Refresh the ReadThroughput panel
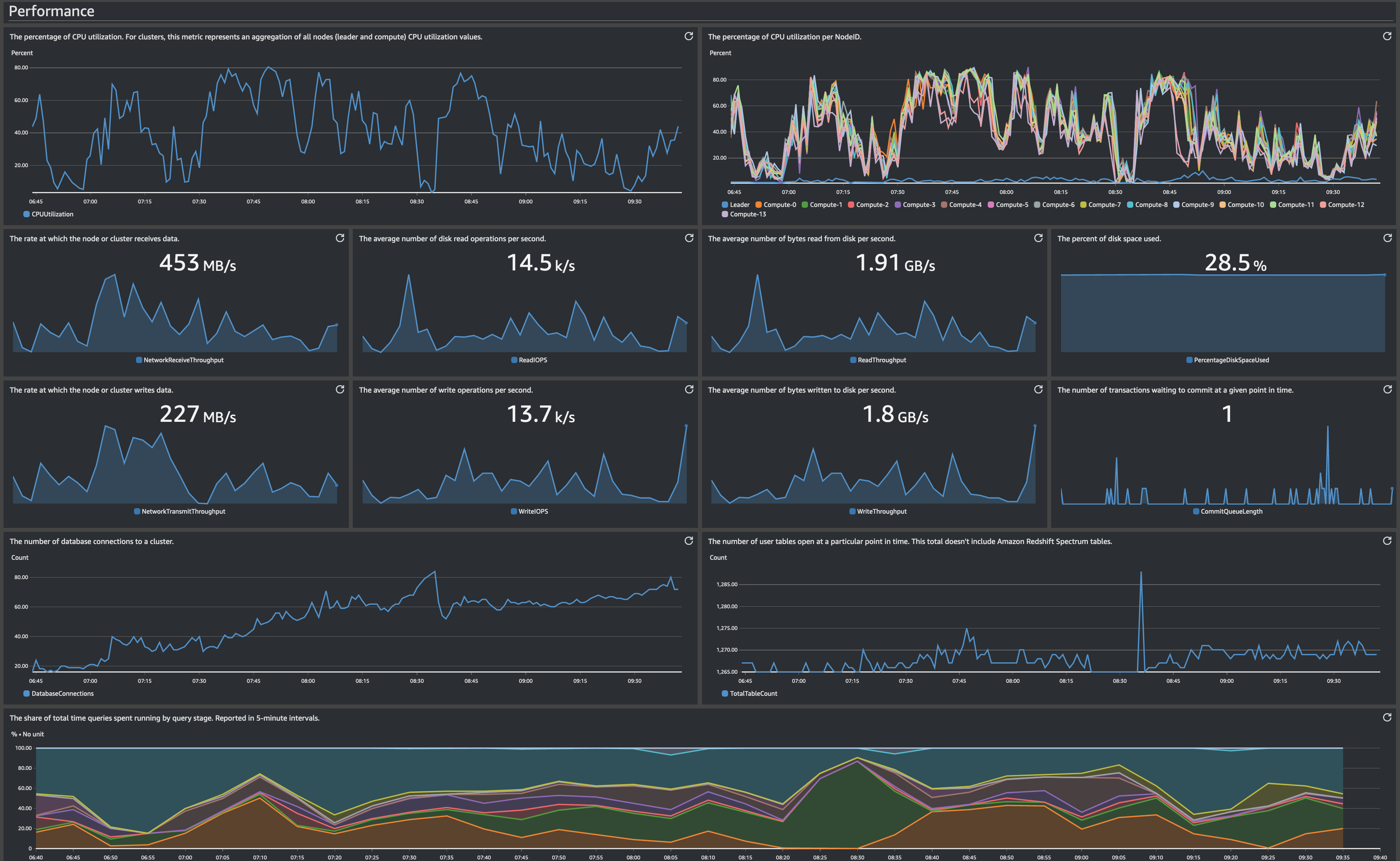The height and width of the screenshot is (861, 1400). point(1038,238)
